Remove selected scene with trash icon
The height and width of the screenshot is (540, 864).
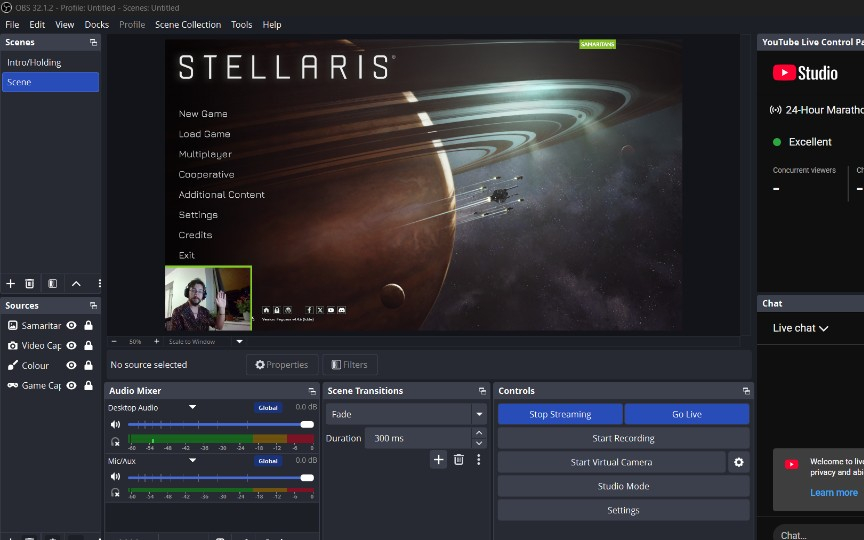point(30,284)
